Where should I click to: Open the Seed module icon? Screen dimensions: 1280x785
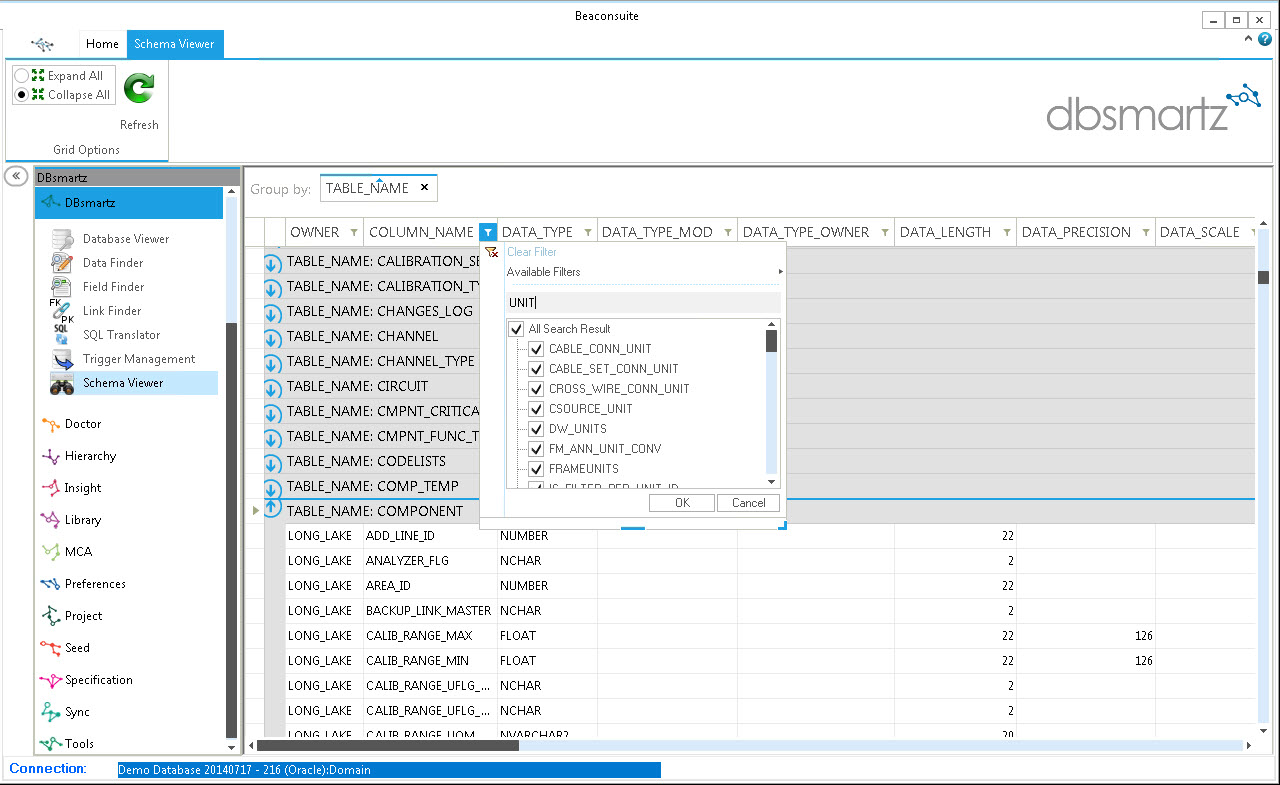coord(50,648)
